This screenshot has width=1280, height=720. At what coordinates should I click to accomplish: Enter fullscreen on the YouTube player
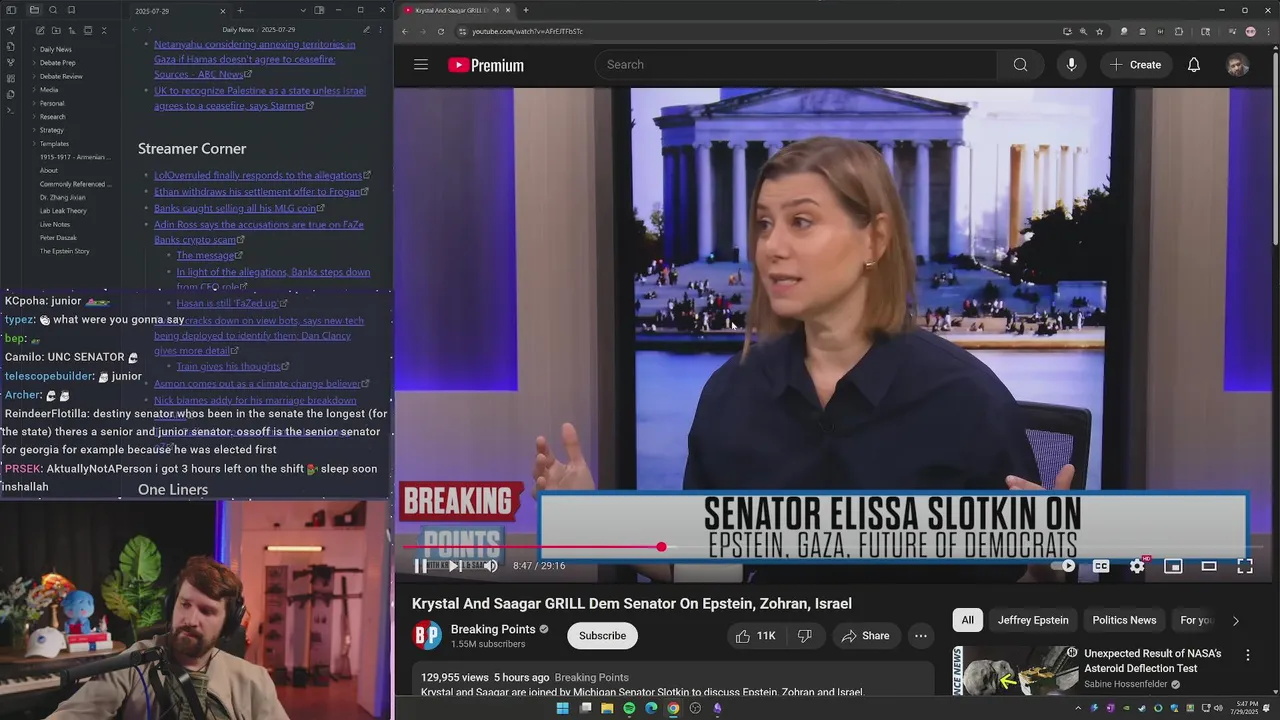pos(1245,566)
